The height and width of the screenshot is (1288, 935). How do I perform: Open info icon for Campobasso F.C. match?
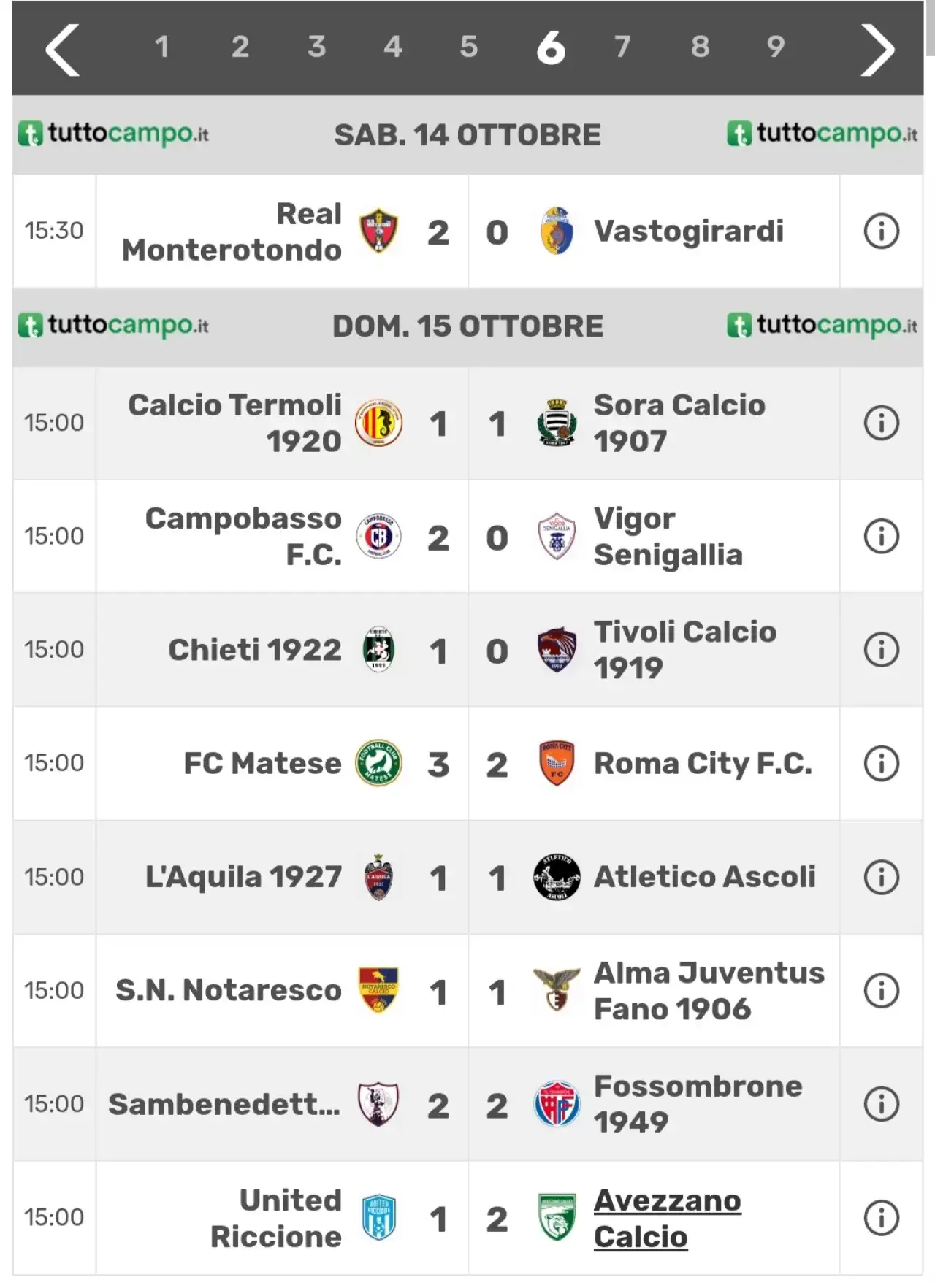881,537
